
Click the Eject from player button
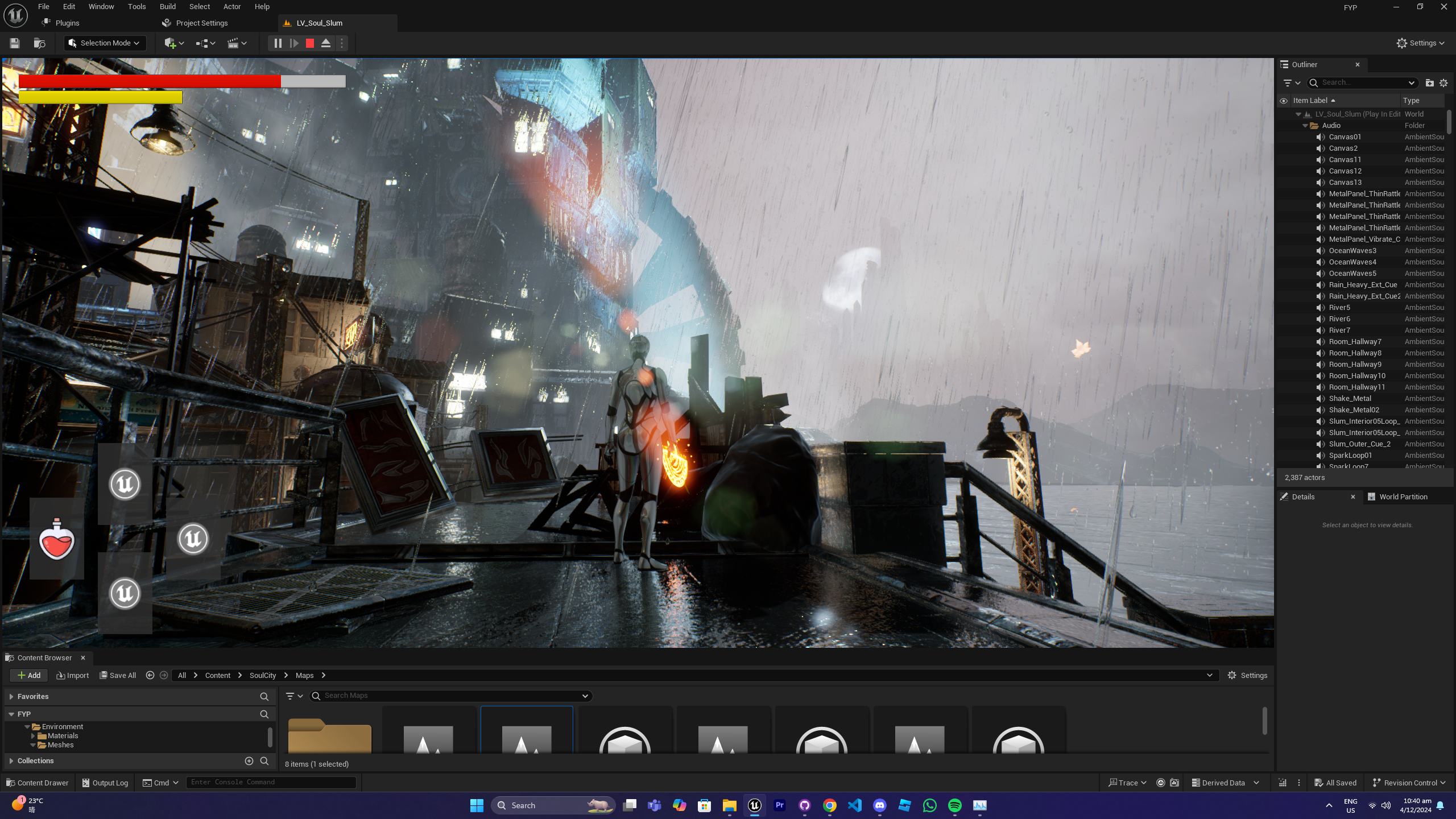(x=326, y=43)
